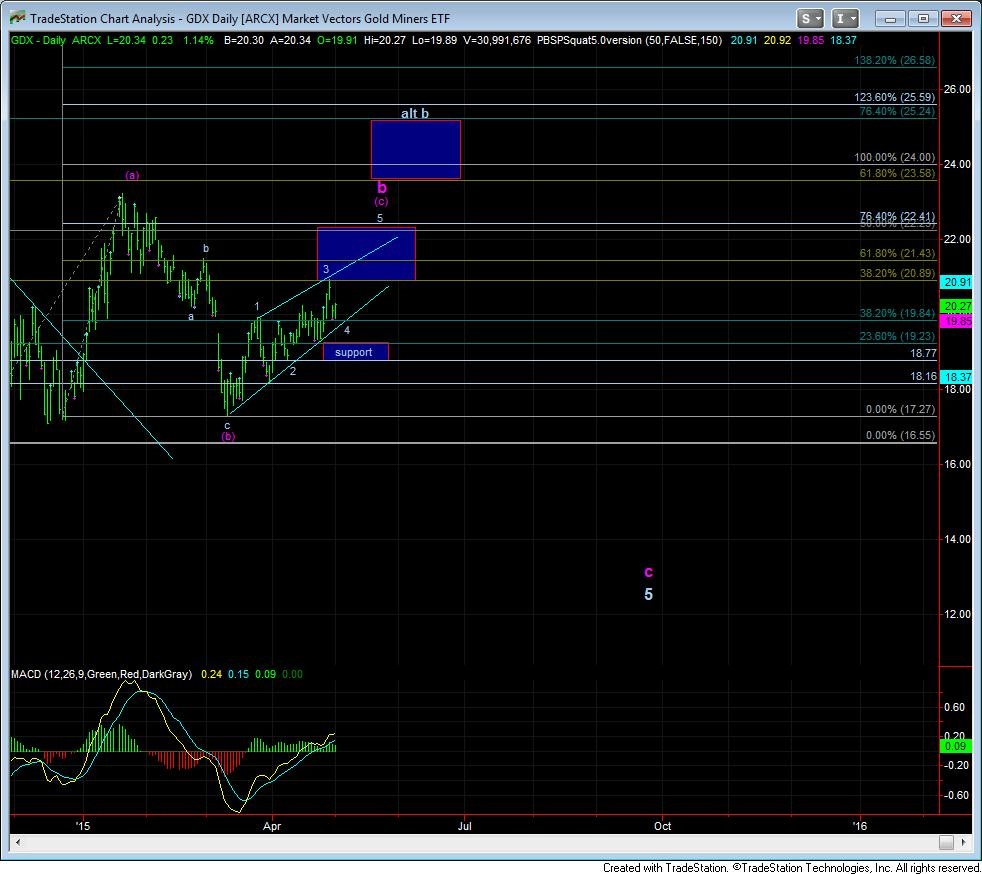
Task: Select the 'alt b' blue target box
Action: [x=415, y=150]
